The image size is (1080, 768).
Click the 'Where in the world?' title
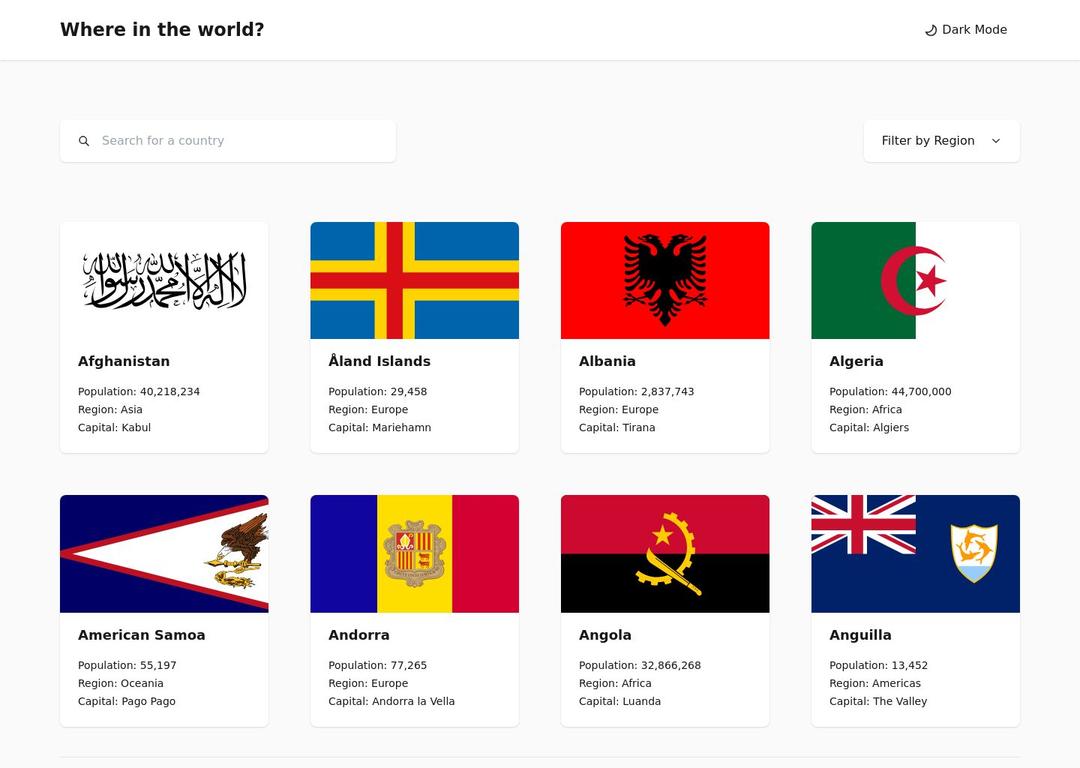pyautogui.click(x=162, y=29)
